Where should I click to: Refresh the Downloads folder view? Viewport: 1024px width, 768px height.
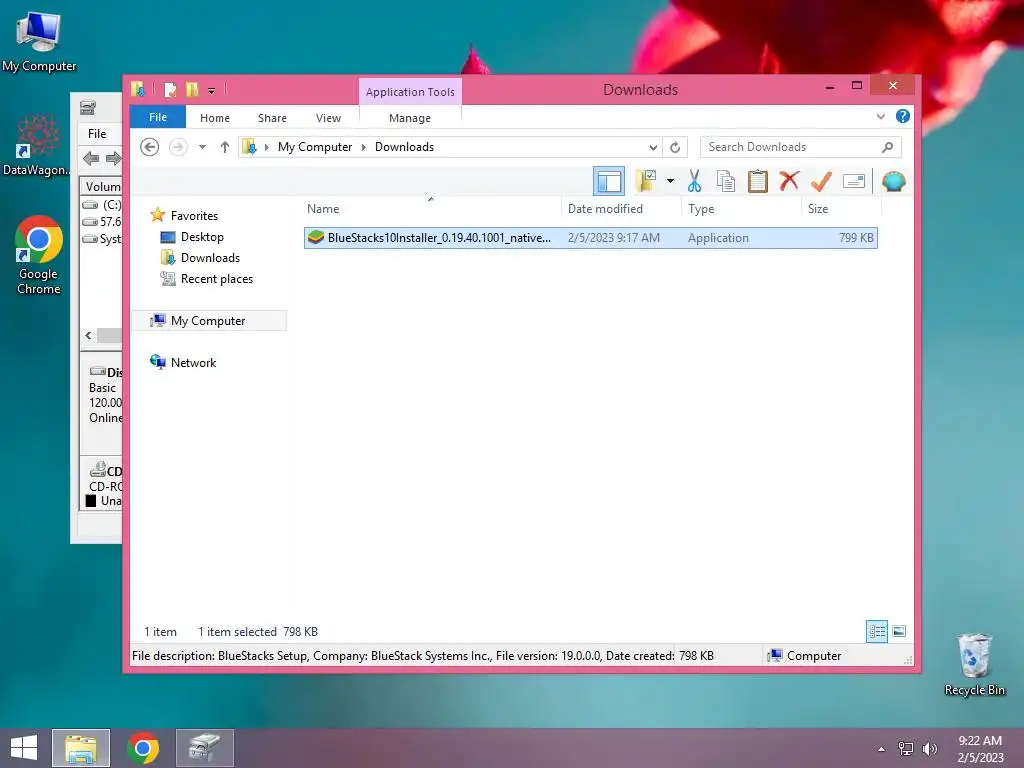click(x=675, y=148)
